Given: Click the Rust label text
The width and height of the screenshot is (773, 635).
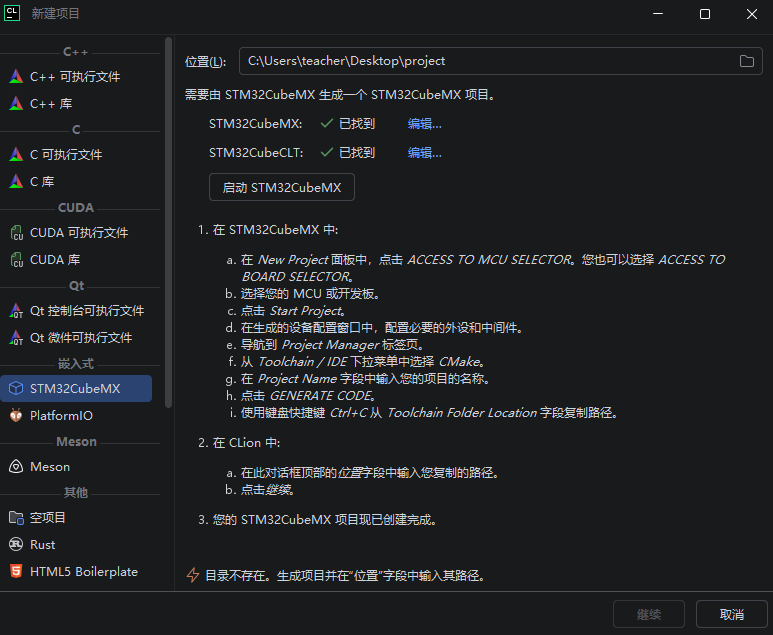Looking at the screenshot, I should pyautogui.click(x=42, y=545).
